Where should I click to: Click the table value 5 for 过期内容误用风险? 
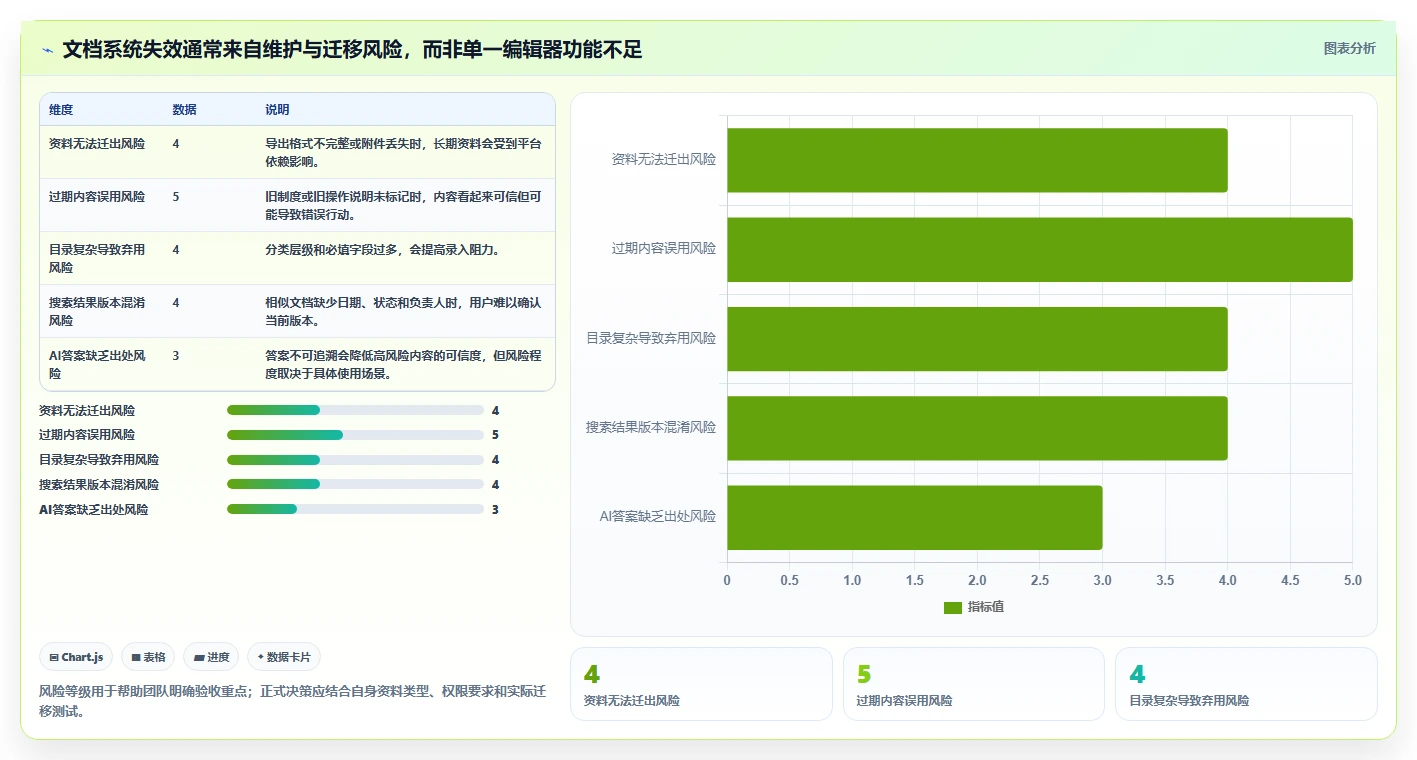[176, 197]
